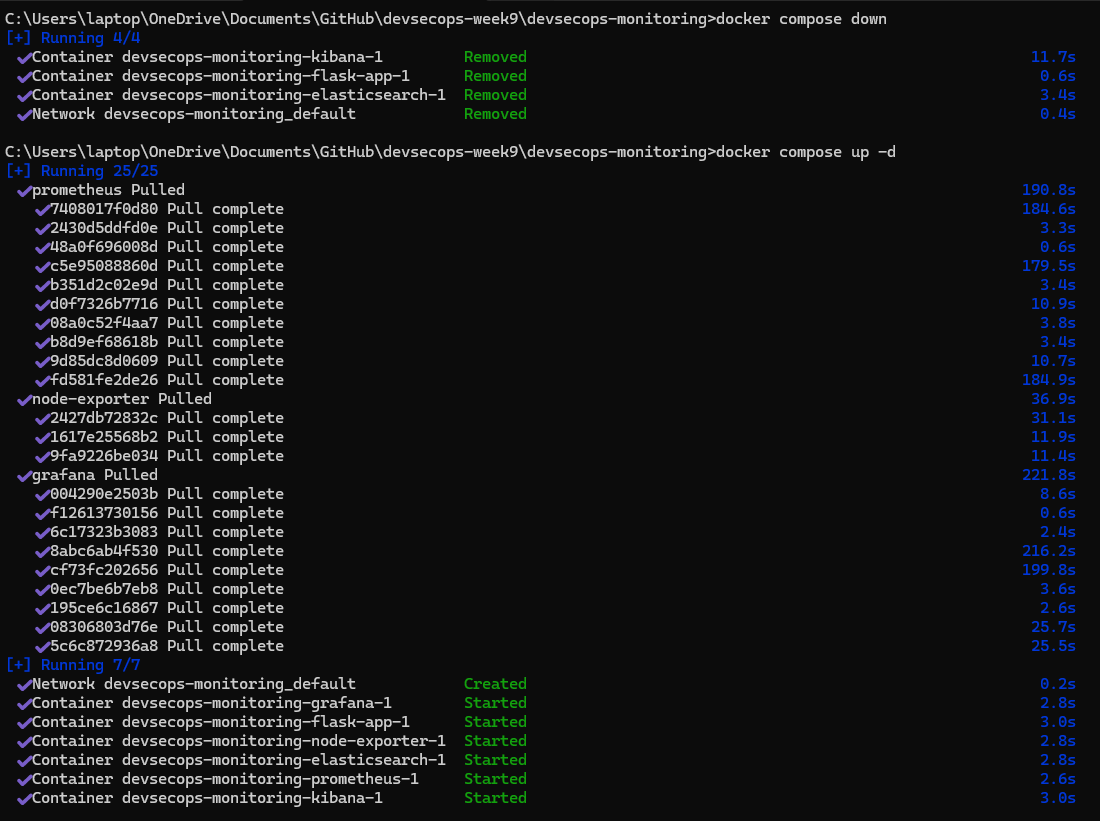Screen dimensions: 1100x821
Task: Click the green Created status text
Action: 495,684
